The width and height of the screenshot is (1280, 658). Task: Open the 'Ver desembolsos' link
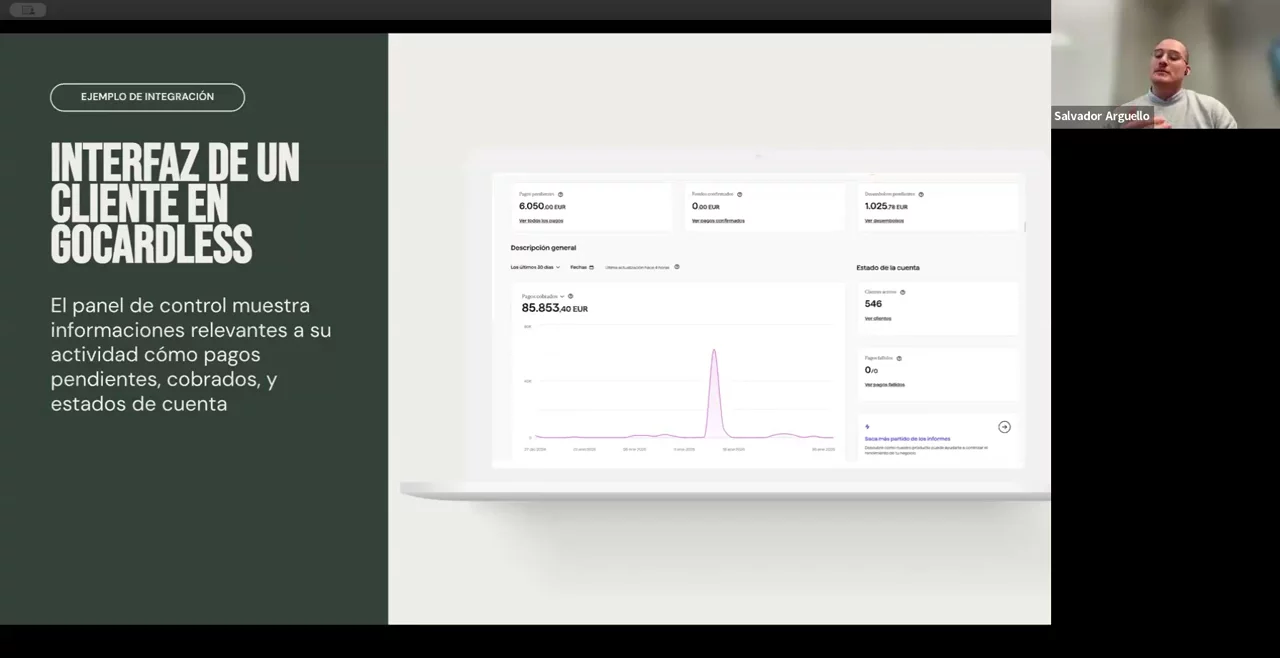pyautogui.click(x=884, y=220)
